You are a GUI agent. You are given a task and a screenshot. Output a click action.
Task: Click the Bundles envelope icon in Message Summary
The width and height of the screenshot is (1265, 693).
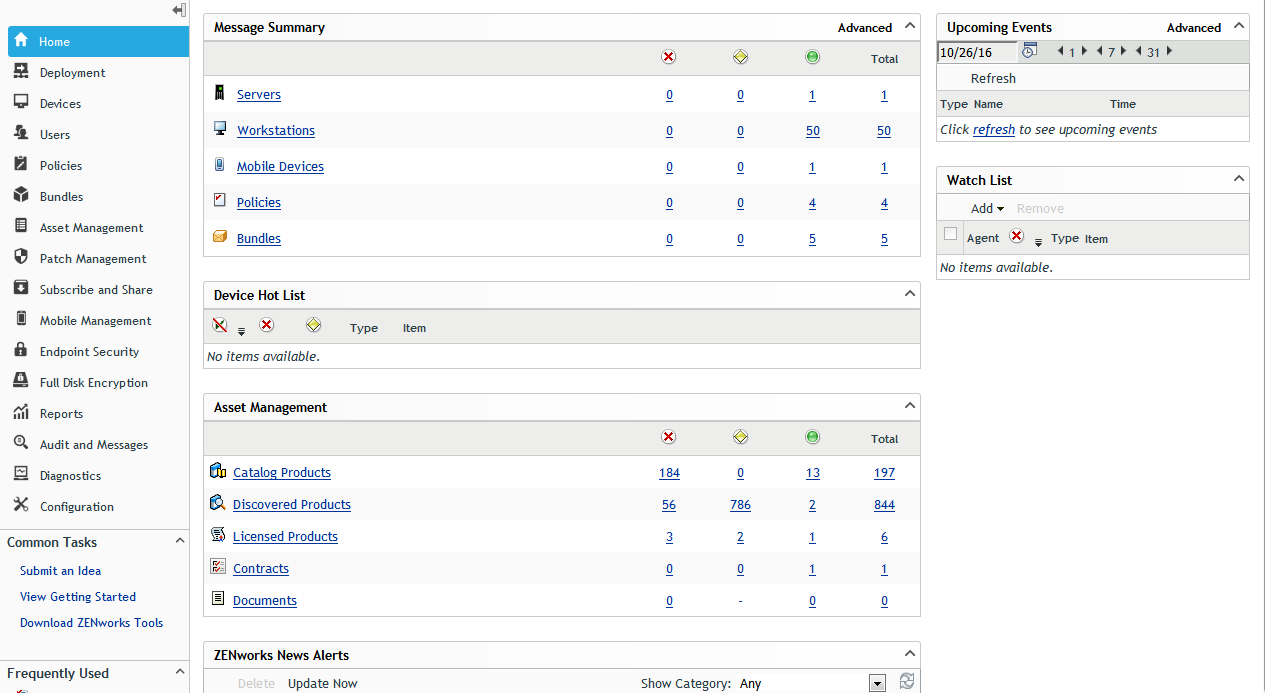[220, 238]
